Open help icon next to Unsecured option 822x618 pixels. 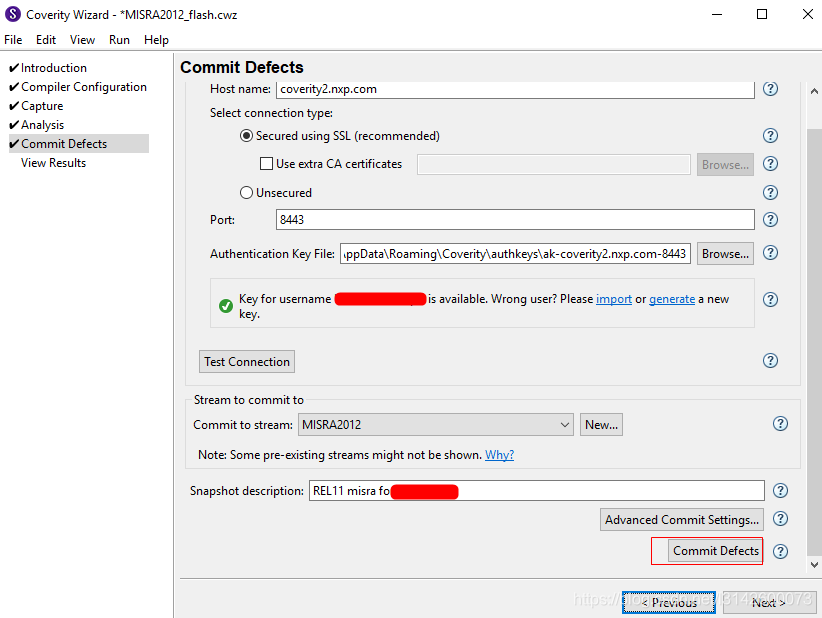(x=770, y=192)
